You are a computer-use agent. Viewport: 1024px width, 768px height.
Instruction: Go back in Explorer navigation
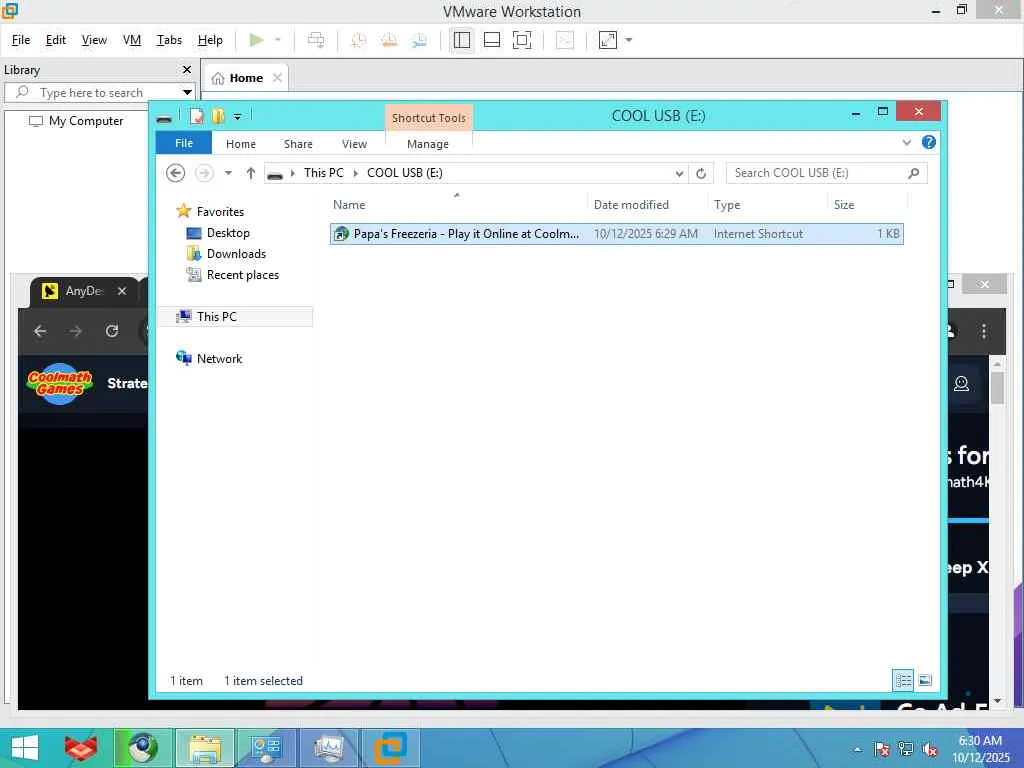click(176, 173)
